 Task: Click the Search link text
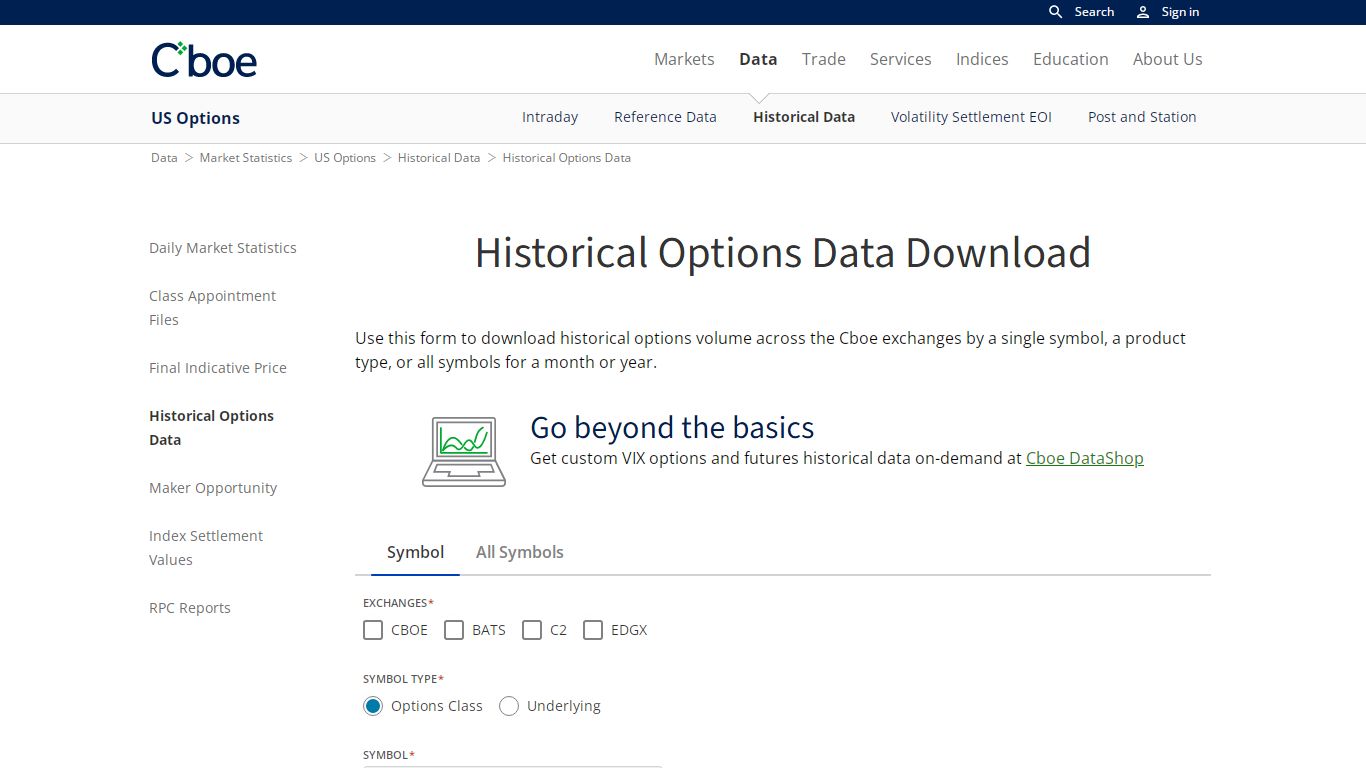coord(1094,12)
